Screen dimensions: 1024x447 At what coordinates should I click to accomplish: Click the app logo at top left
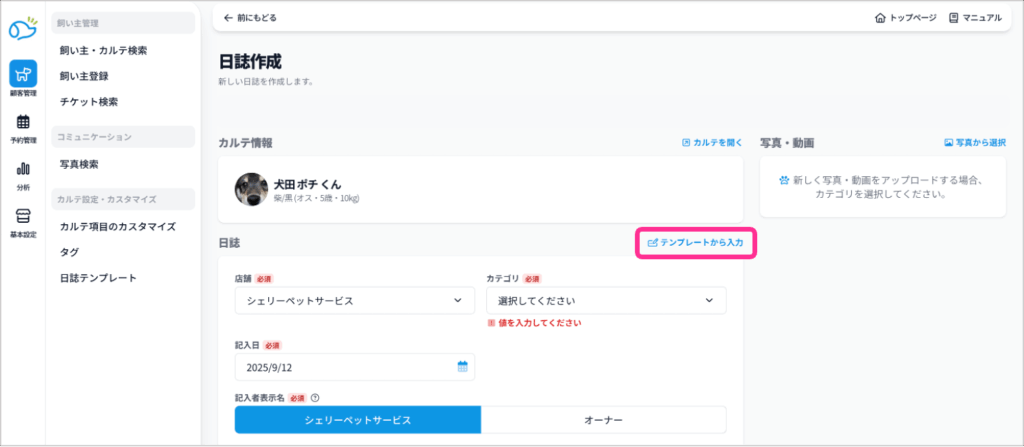(x=23, y=26)
